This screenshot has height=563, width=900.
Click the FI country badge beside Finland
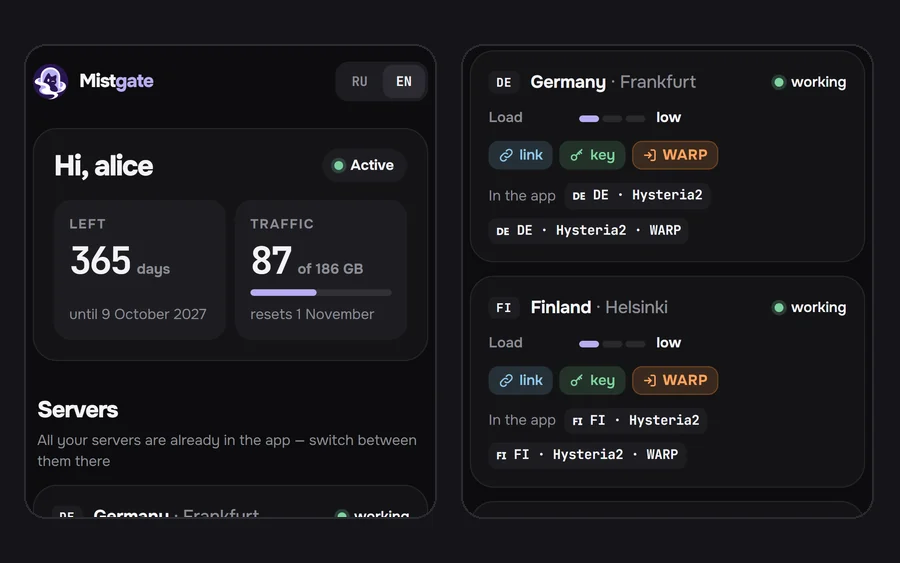[503, 308]
